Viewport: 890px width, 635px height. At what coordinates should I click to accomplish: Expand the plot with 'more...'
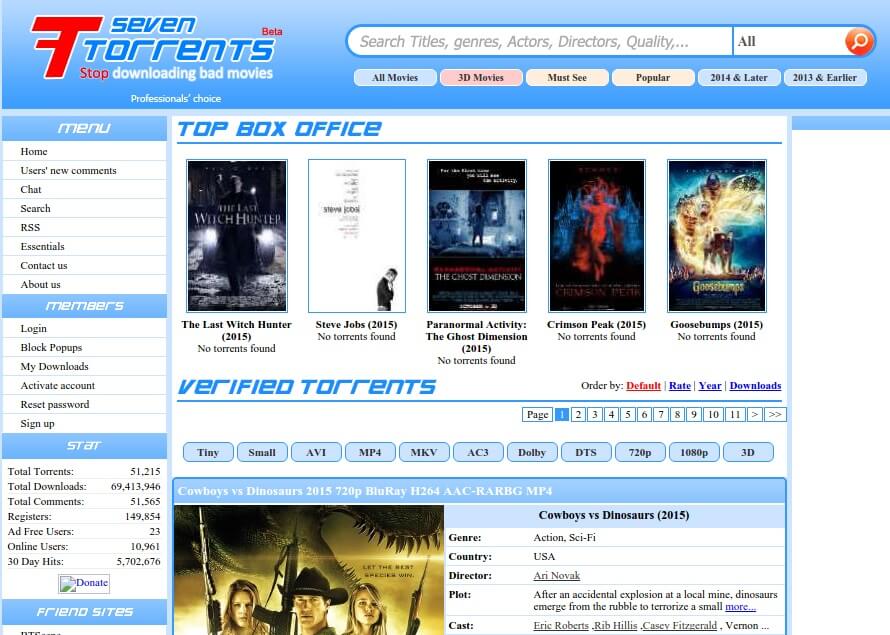click(x=740, y=607)
